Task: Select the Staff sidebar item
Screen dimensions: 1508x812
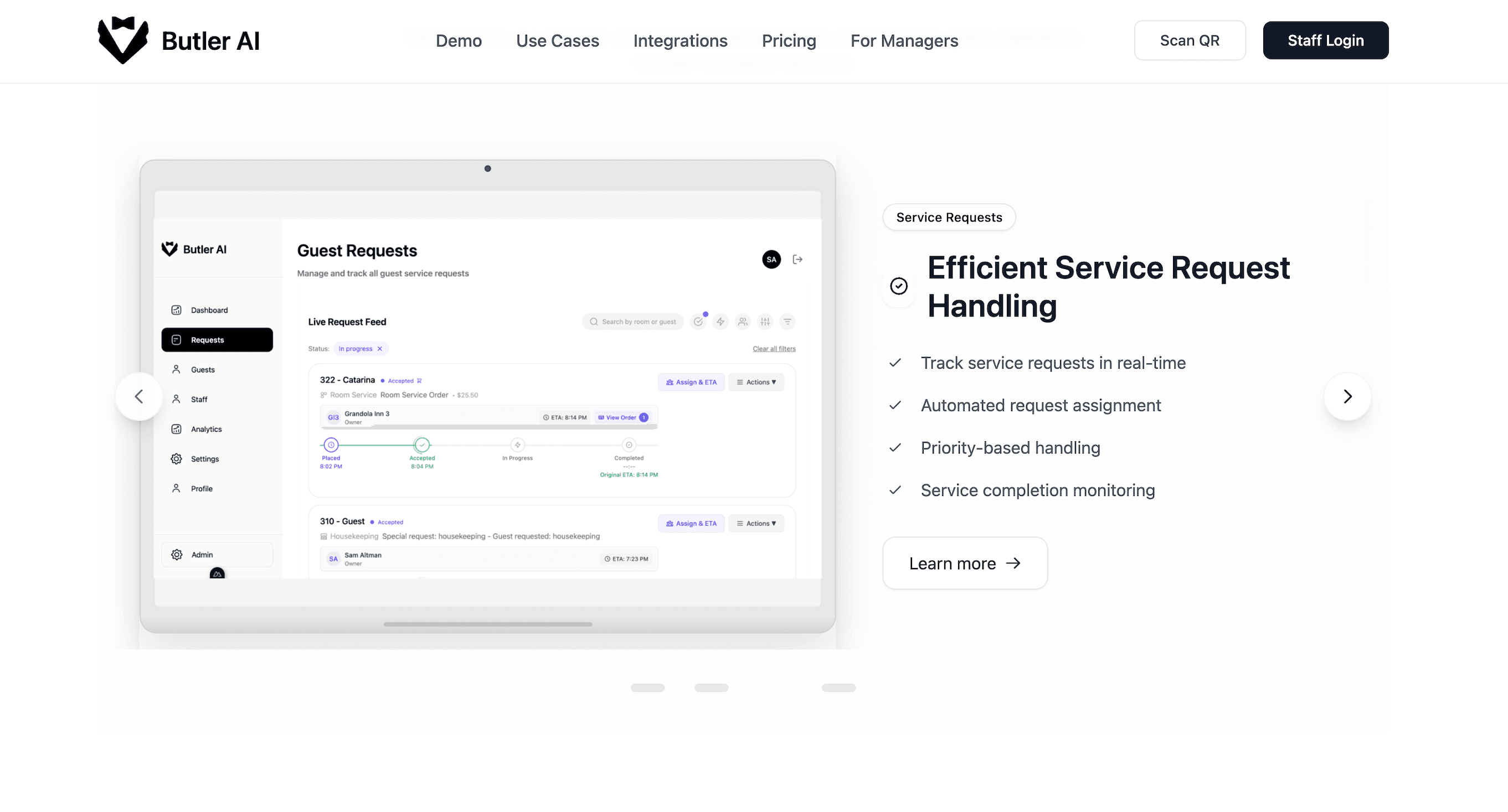Action: coord(199,399)
